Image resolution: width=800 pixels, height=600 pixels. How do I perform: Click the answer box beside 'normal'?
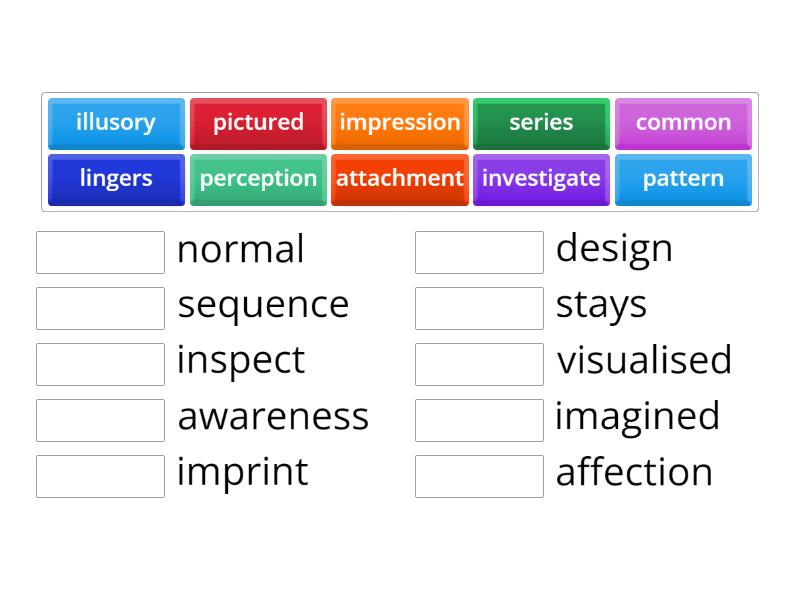click(100, 252)
